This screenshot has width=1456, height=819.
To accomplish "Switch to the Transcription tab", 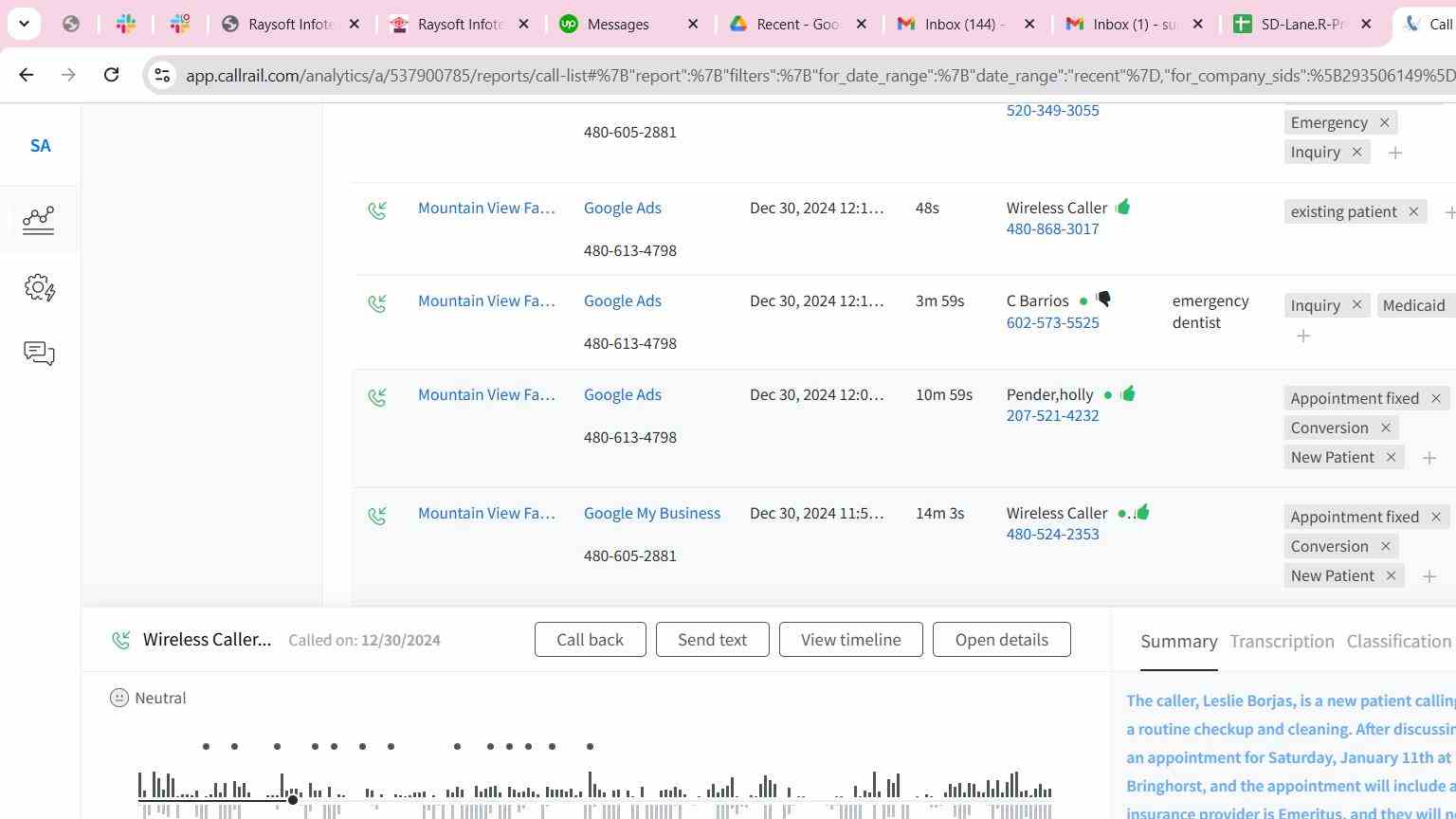I will (x=1282, y=642).
